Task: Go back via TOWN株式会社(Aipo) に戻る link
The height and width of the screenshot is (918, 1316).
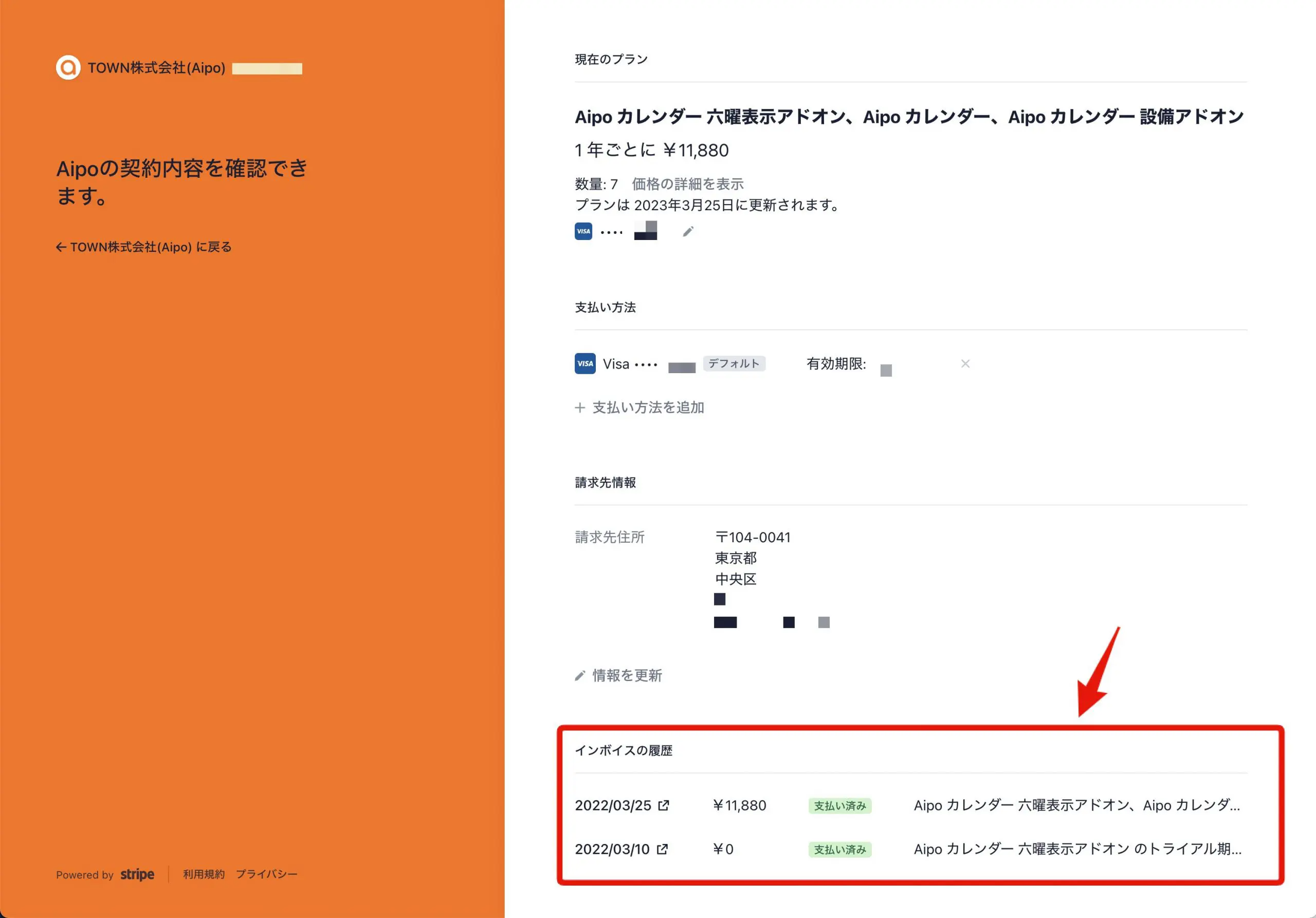Action: [x=144, y=247]
